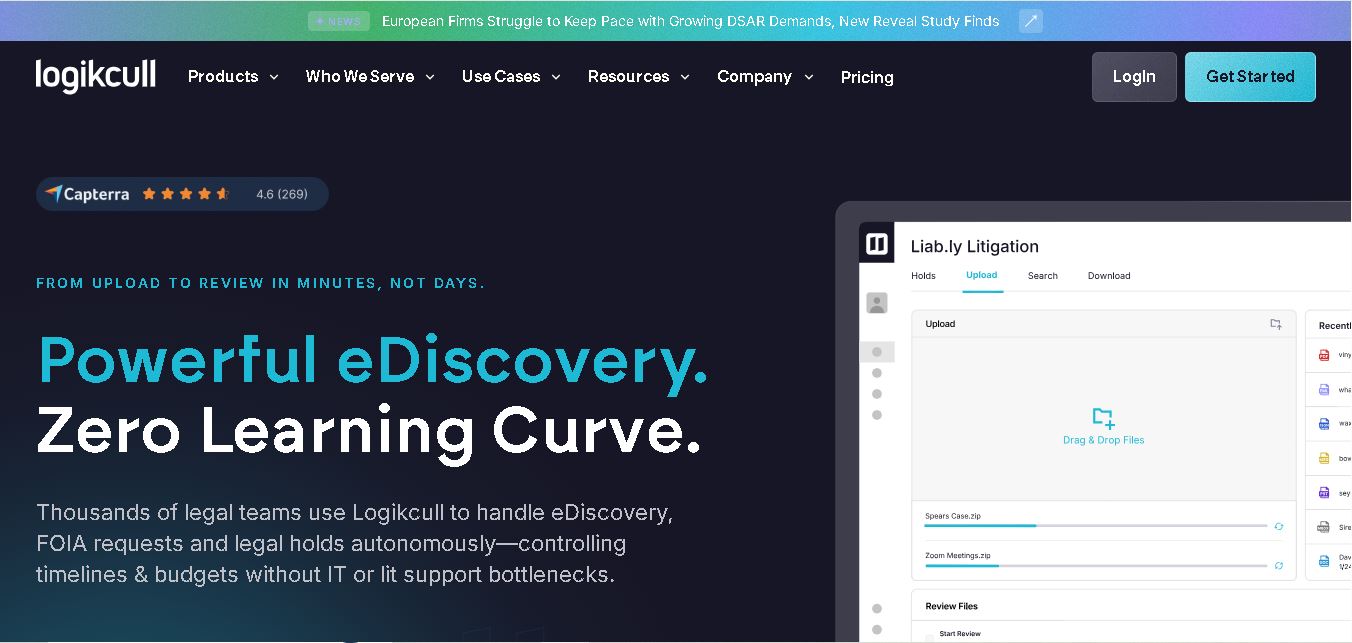
Task: Expand the Resources dropdown menu
Action: [x=639, y=77]
